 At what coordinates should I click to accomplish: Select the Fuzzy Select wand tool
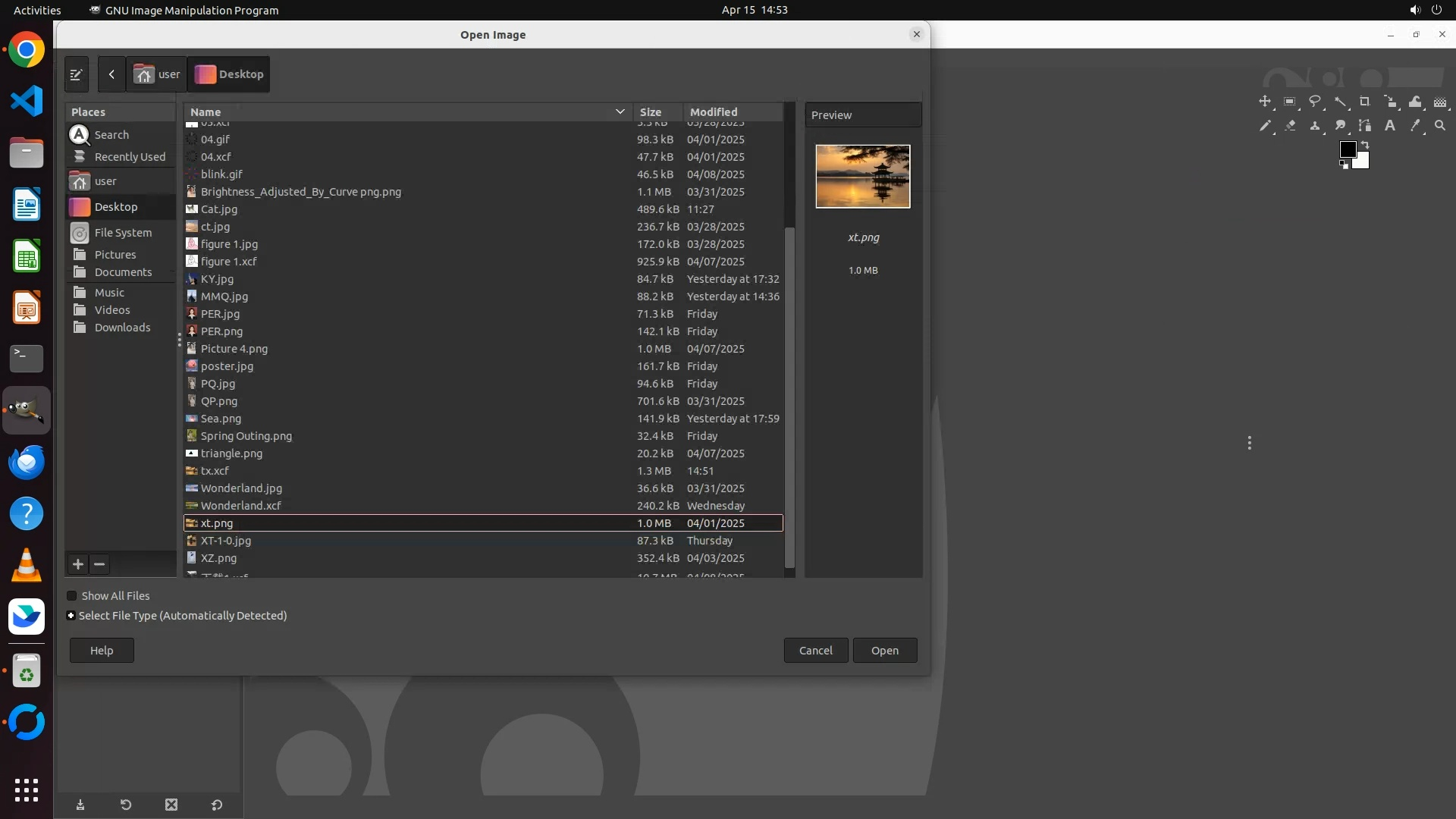[x=1340, y=102]
